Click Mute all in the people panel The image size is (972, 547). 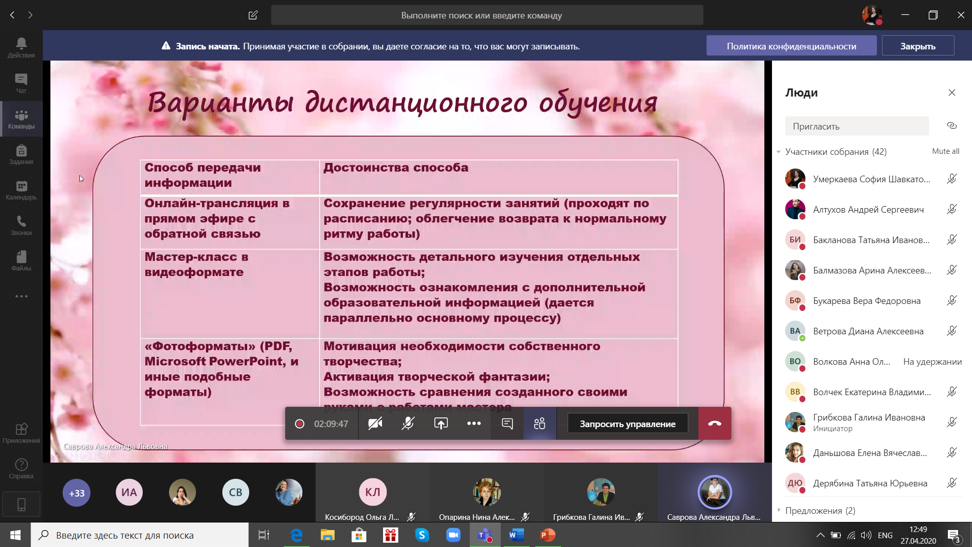(x=945, y=152)
